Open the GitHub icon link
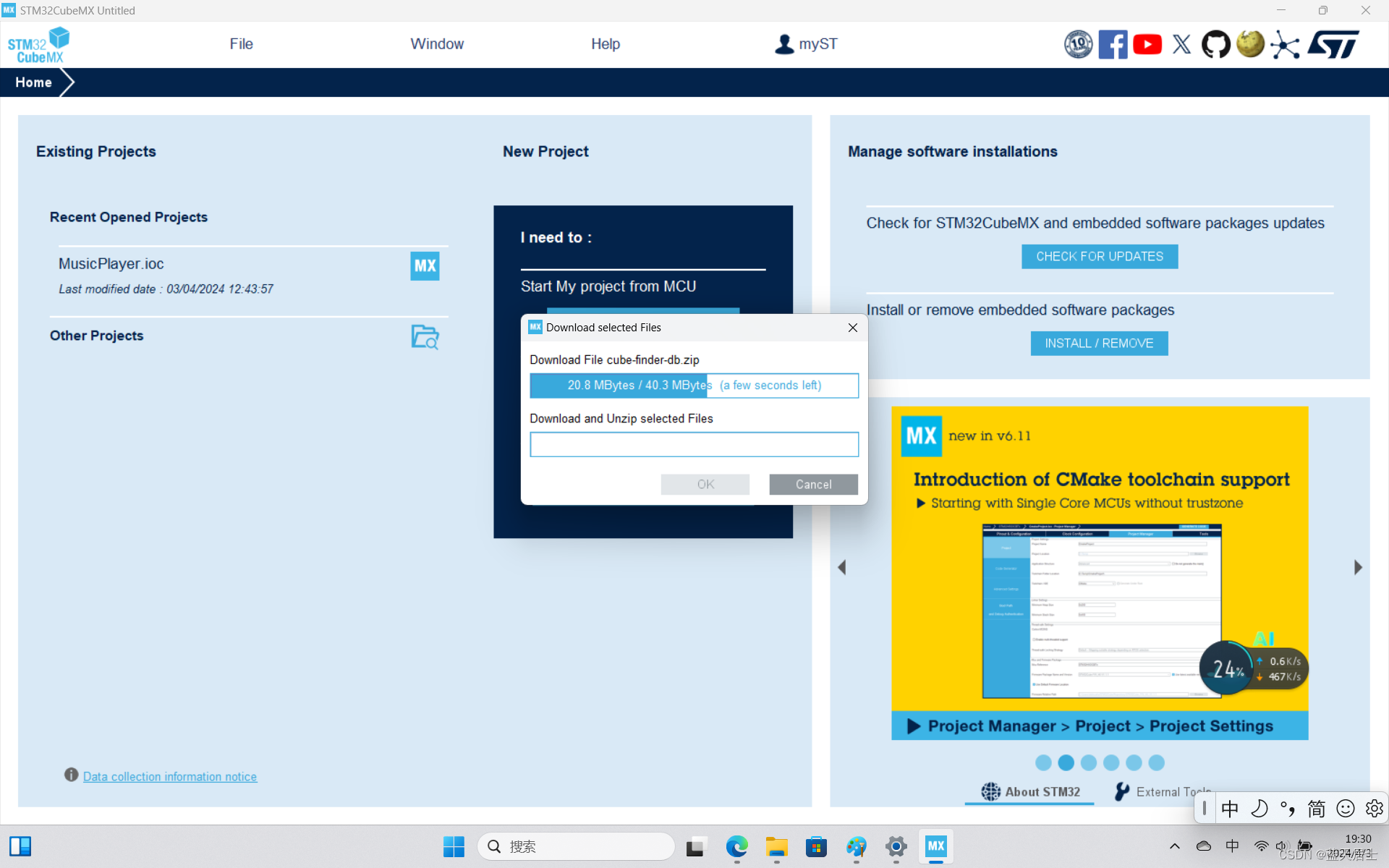Image resolution: width=1389 pixels, height=868 pixels. (x=1216, y=44)
